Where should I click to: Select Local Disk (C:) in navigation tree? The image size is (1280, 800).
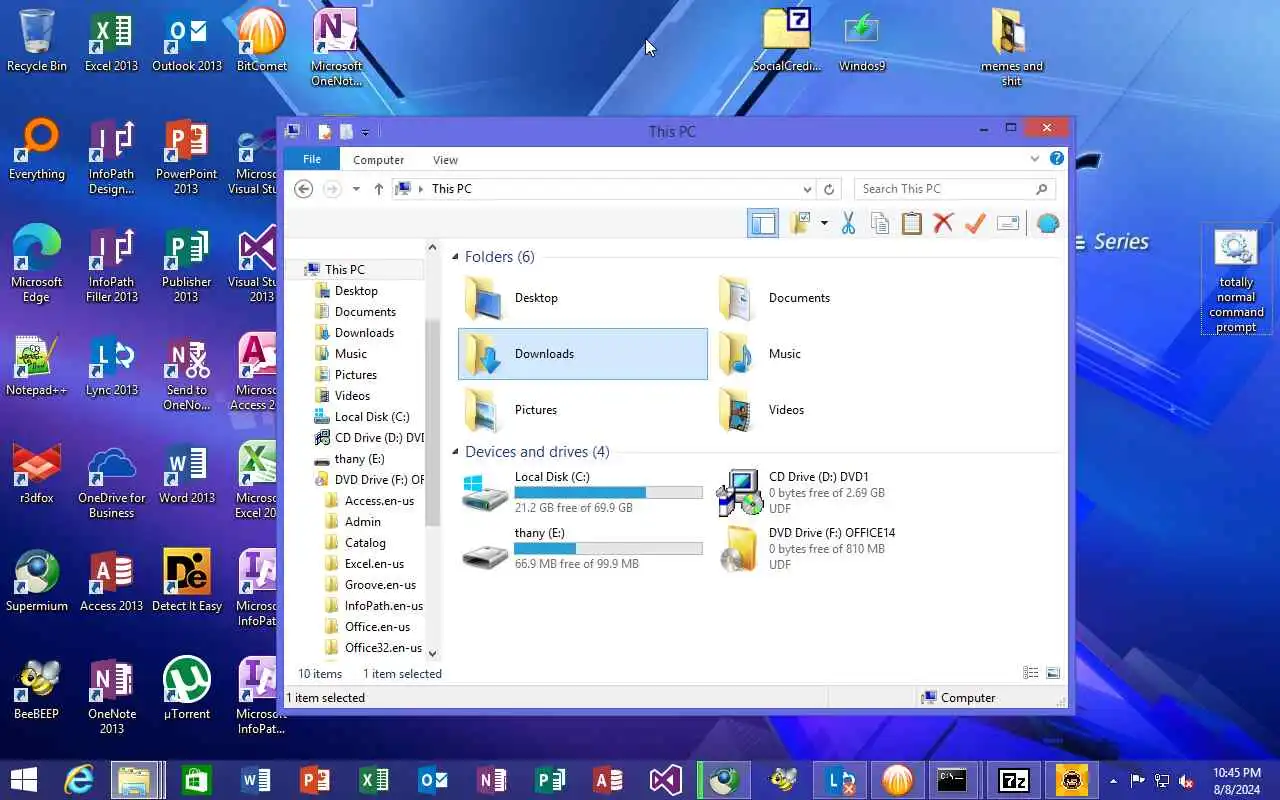[x=371, y=417]
